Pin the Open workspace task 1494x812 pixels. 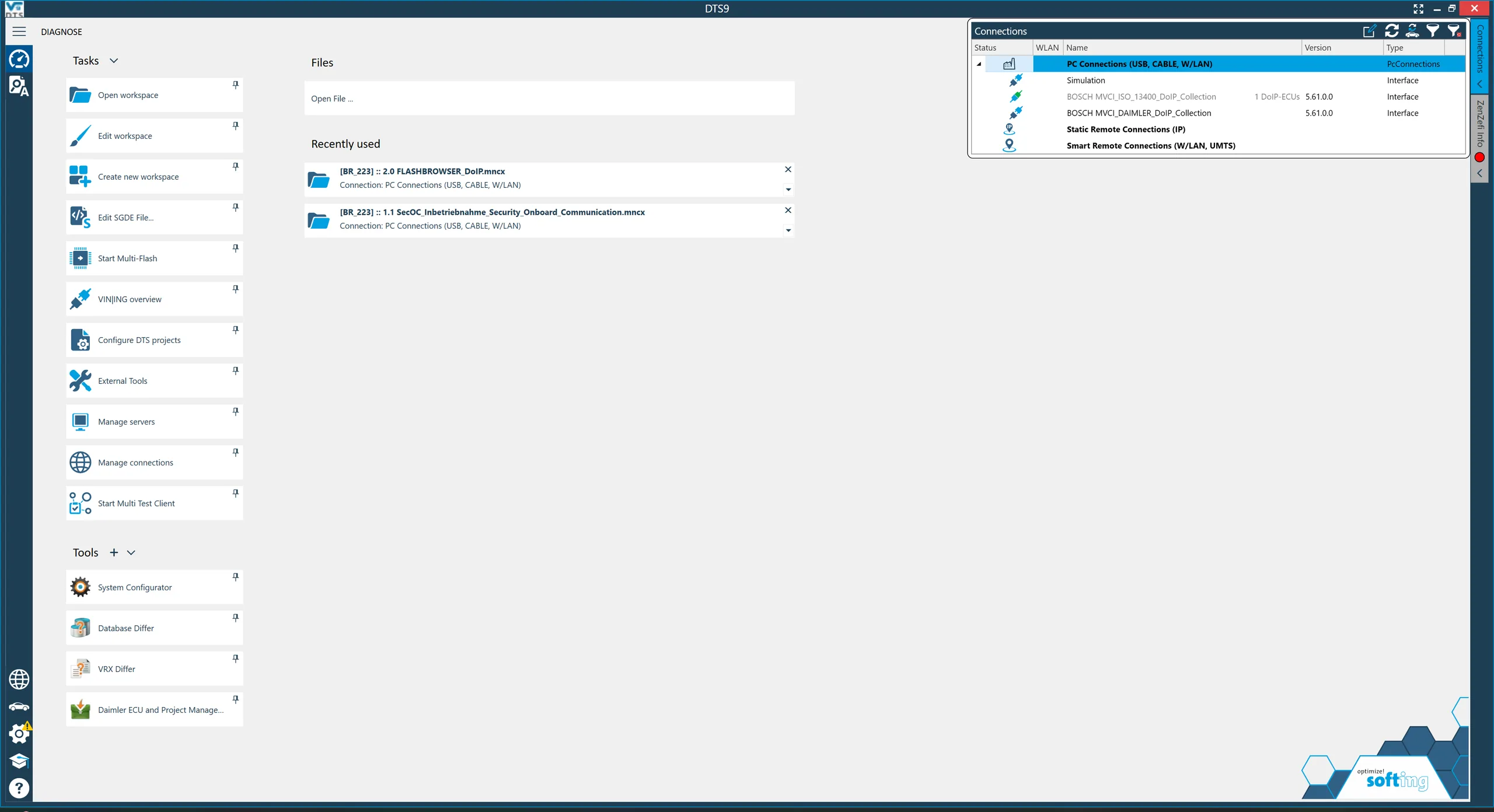(236, 85)
